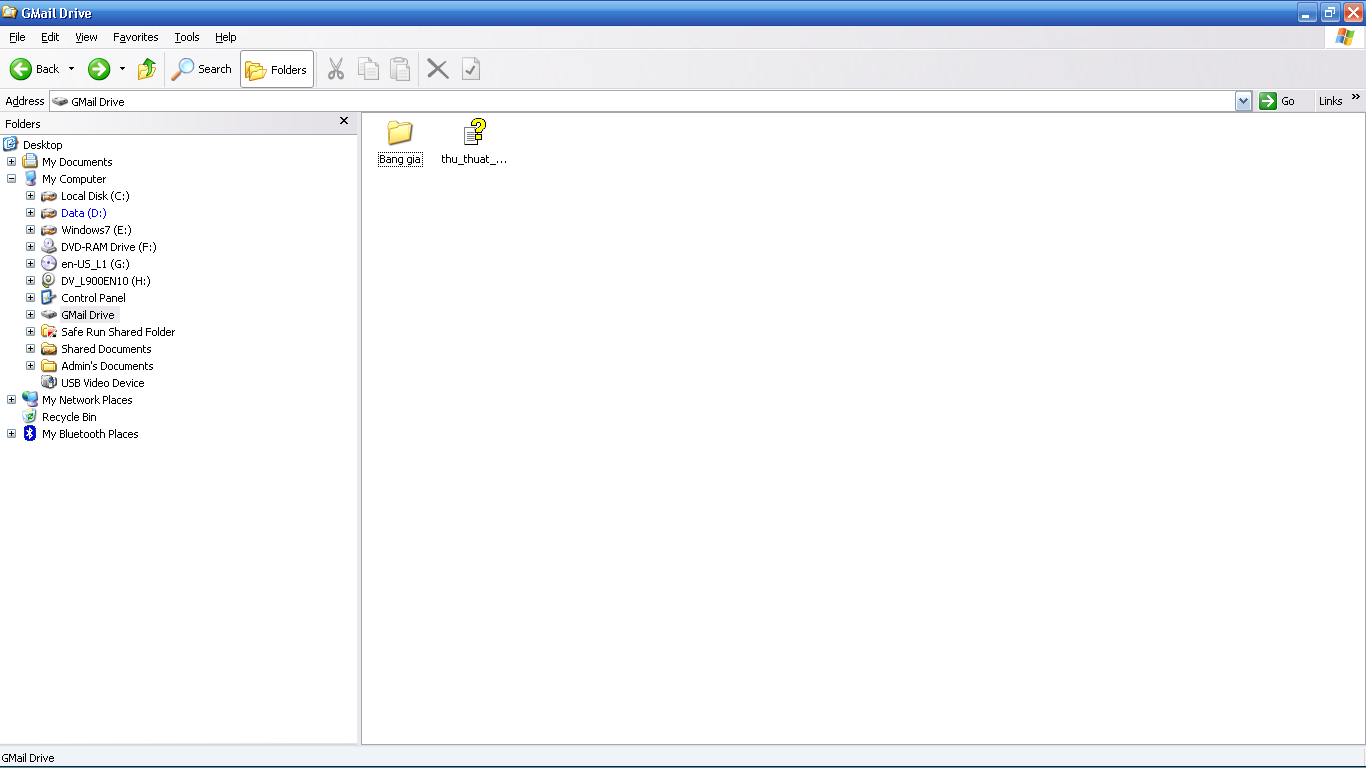The image size is (1366, 768).
Task: Close the Folders pane
Action: pyautogui.click(x=344, y=121)
